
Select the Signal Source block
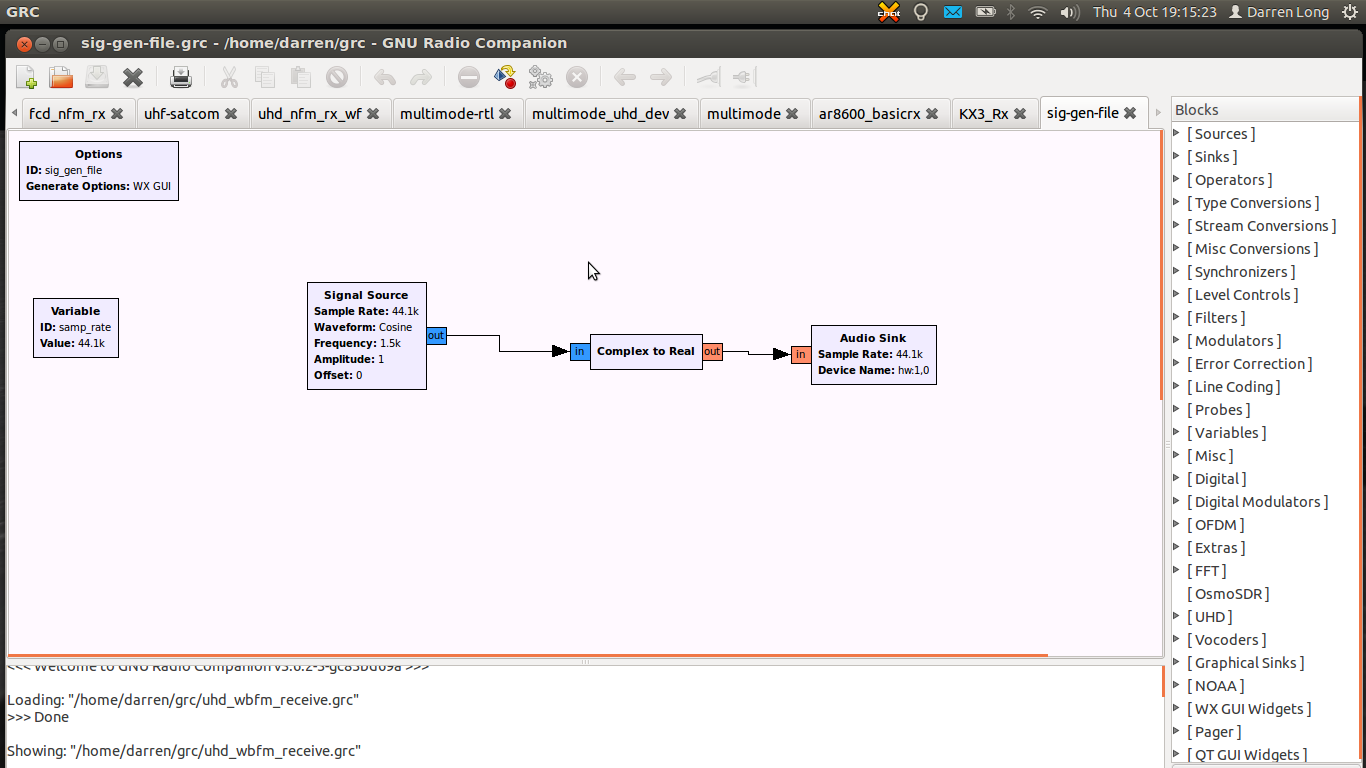pyautogui.click(x=366, y=335)
